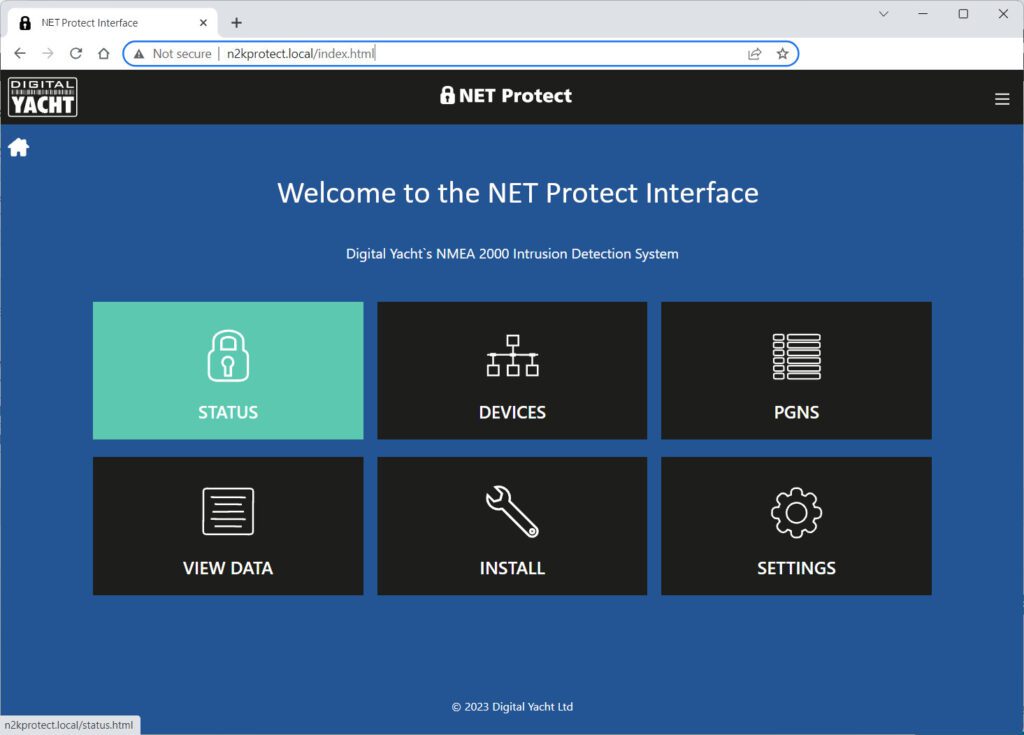This screenshot has height=735, width=1024.
Task: Select the DEVICES network tree icon
Action: pyautogui.click(x=511, y=353)
